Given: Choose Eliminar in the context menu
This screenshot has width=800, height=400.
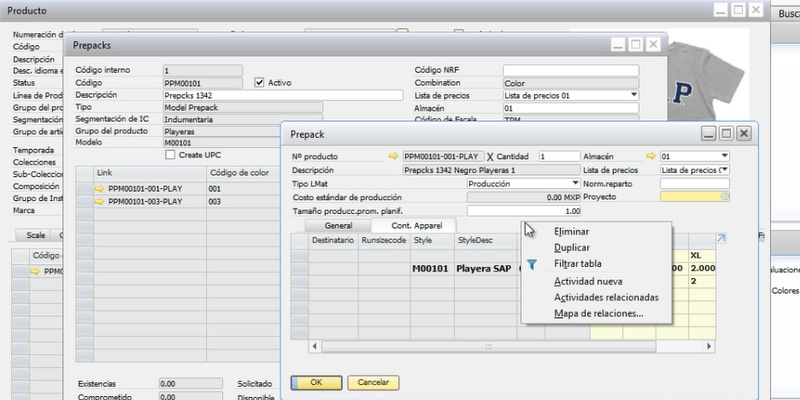Looking at the screenshot, I should coord(571,231).
